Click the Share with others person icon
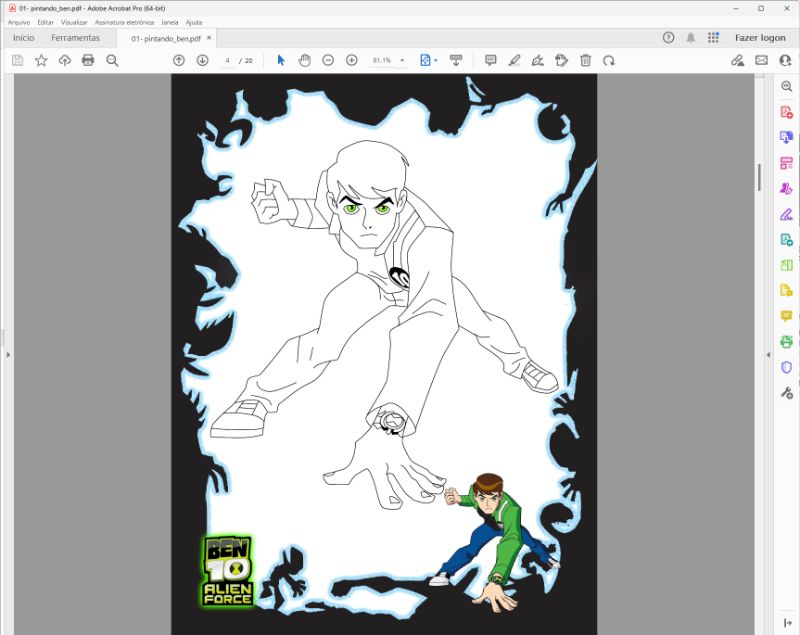Screen dimensions: 800x635 [x=785, y=60]
